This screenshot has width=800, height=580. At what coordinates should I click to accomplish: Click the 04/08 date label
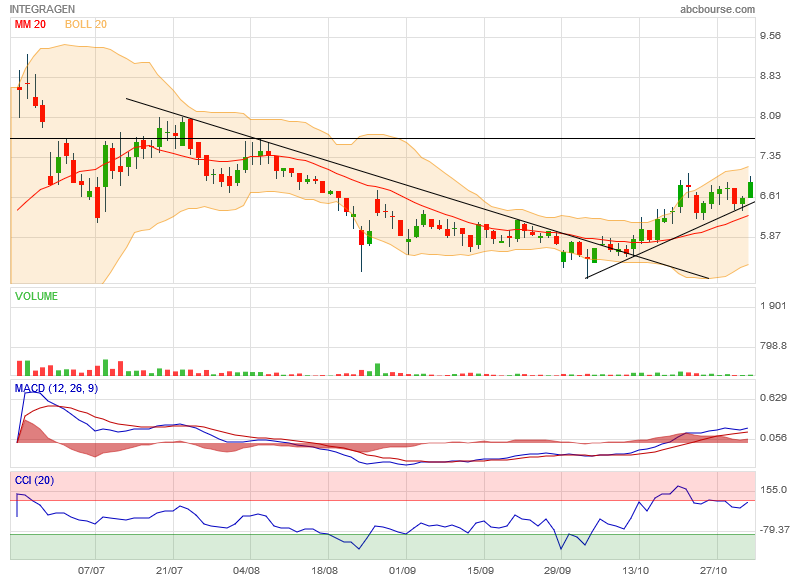[x=246, y=570]
